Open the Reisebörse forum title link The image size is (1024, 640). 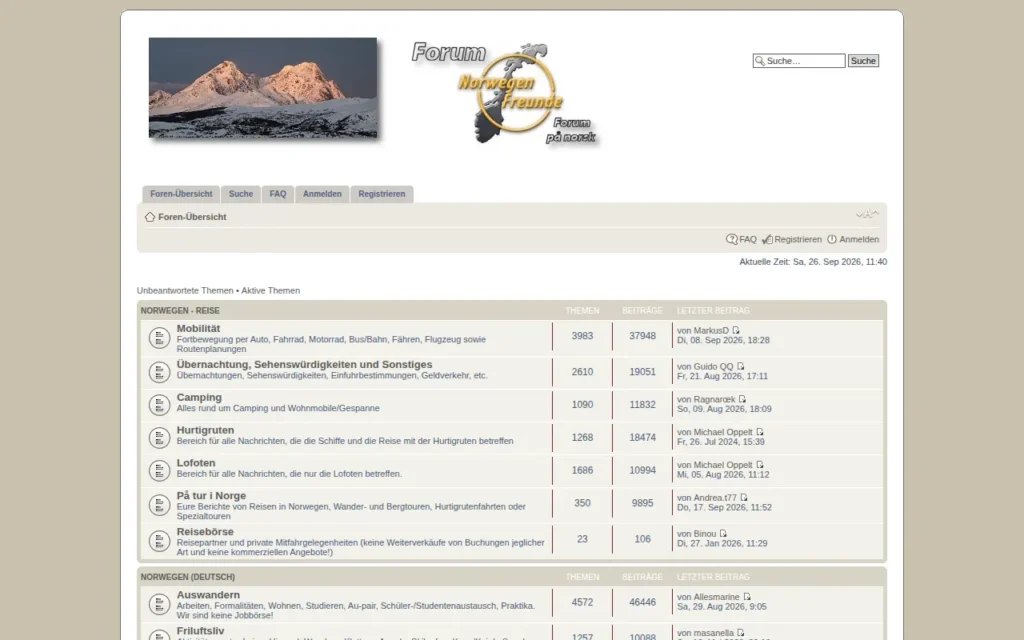(x=205, y=532)
